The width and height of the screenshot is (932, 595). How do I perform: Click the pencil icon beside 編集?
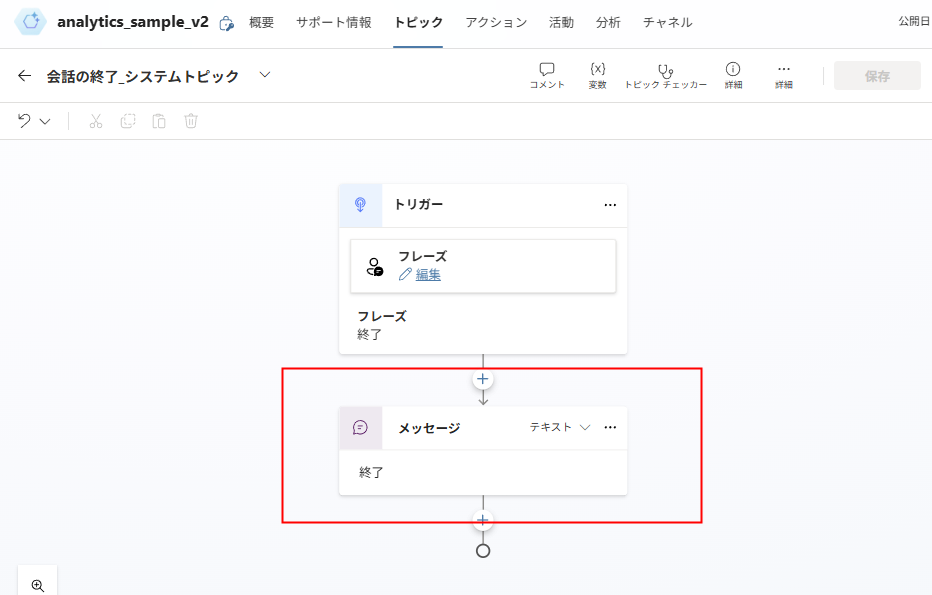tap(405, 274)
